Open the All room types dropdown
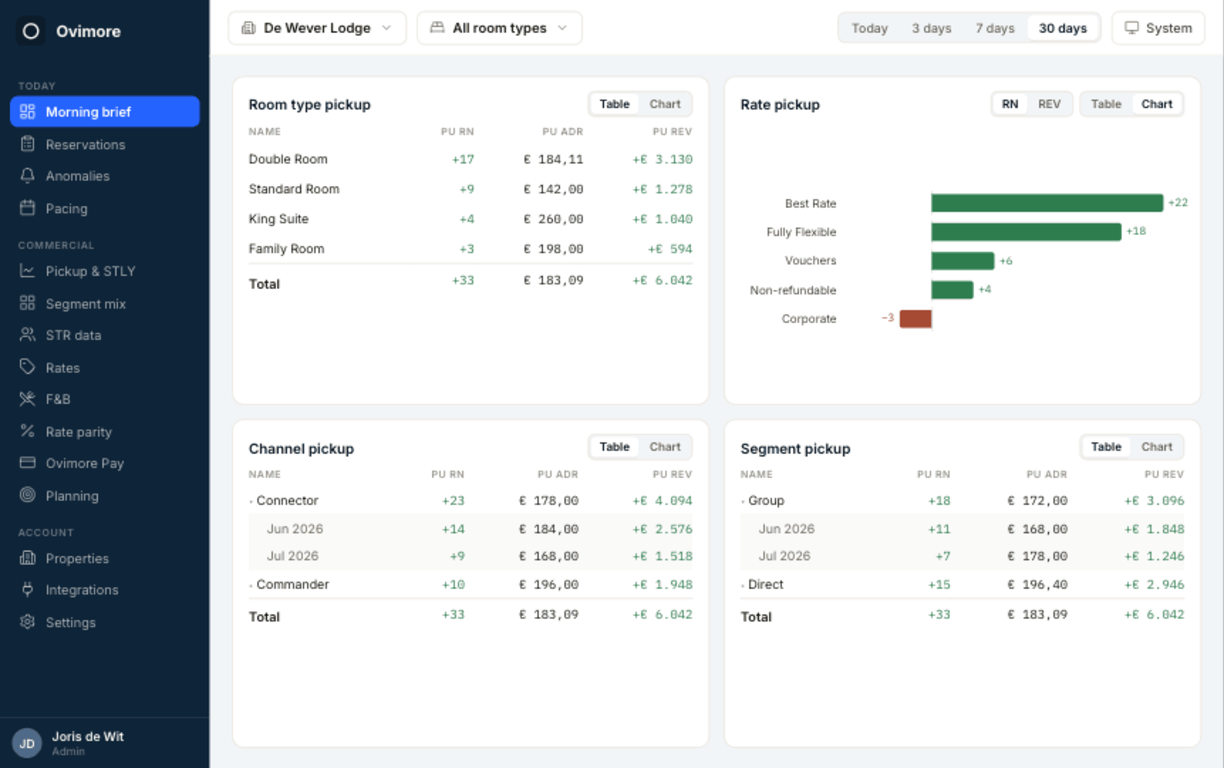 pyautogui.click(x=499, y=28)
